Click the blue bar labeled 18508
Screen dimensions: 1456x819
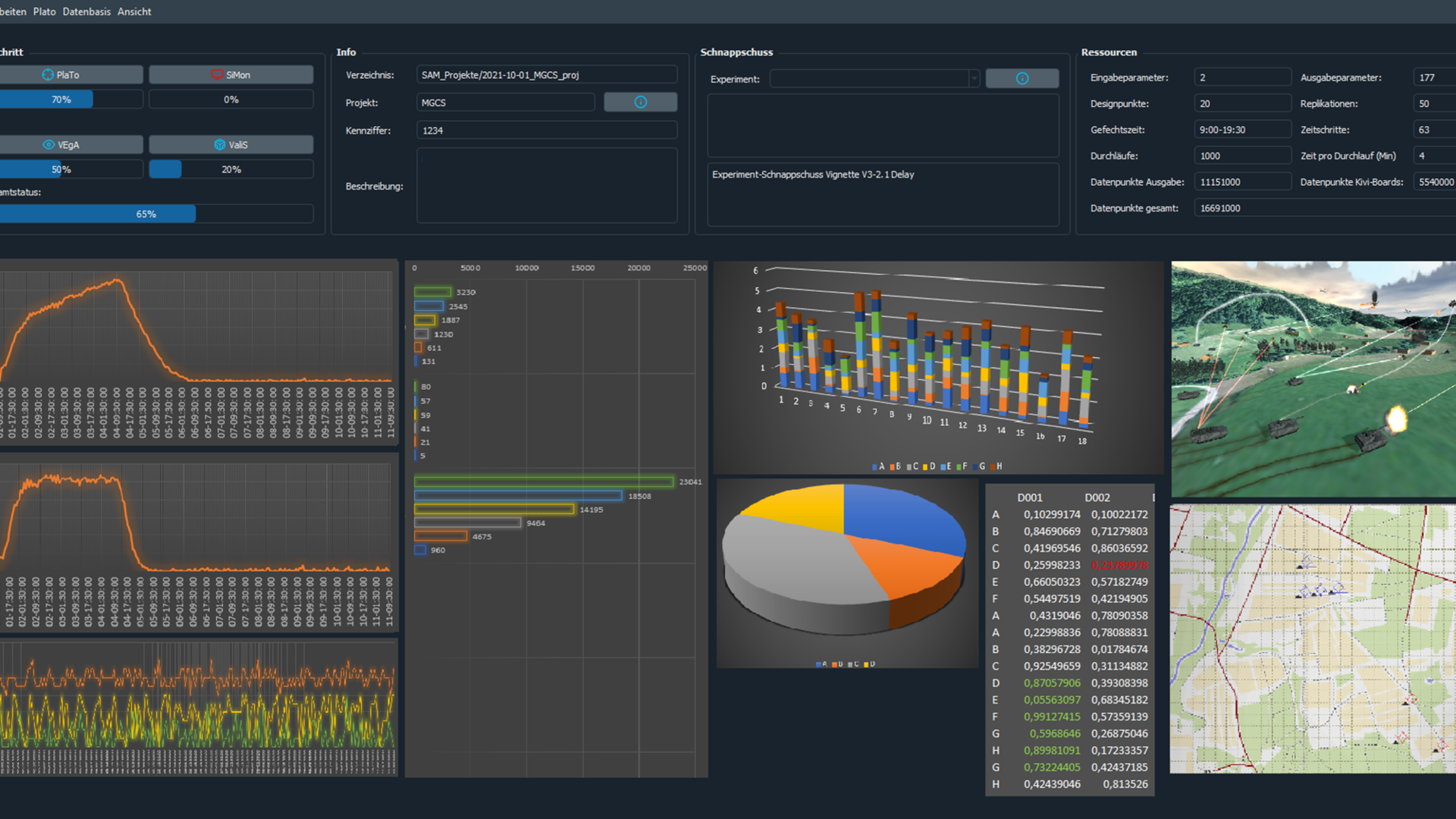point(518,496)
